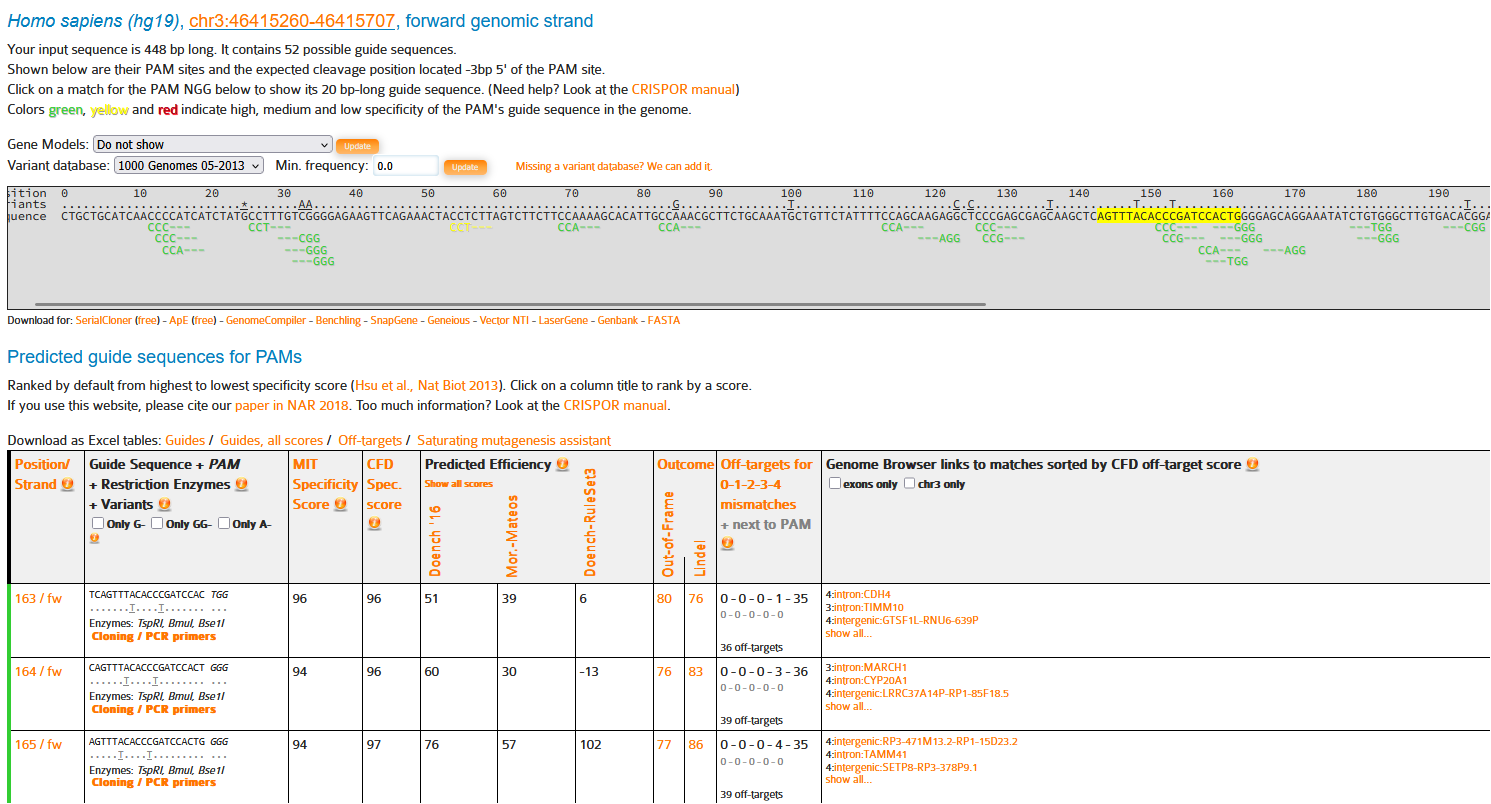This screenshot has width=1491, height=804.
Task: Click show all... in 163 / fw row
Action: tap(848, 633)
